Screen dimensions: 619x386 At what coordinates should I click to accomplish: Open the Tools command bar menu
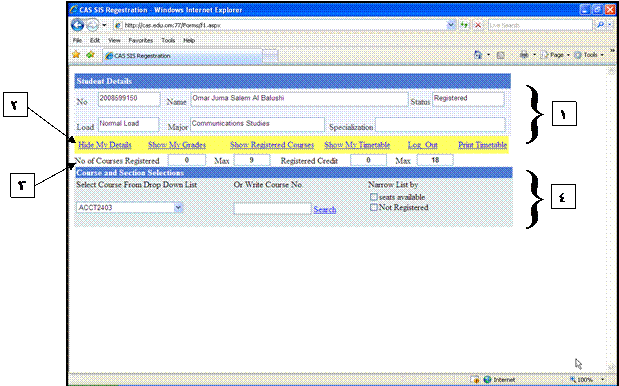coord(588,55)
